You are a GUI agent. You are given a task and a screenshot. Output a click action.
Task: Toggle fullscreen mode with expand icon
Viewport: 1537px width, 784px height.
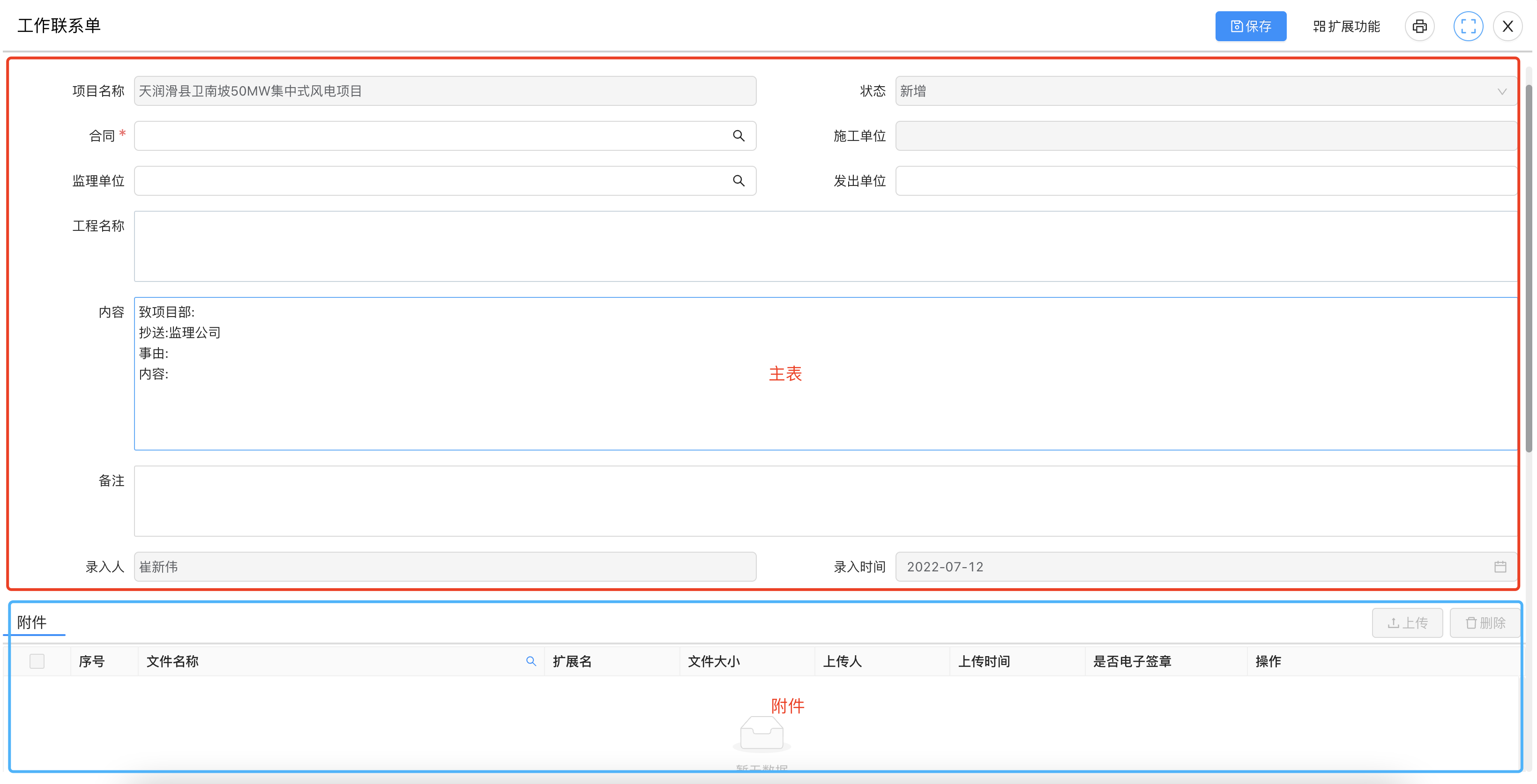pos(1468,26)
